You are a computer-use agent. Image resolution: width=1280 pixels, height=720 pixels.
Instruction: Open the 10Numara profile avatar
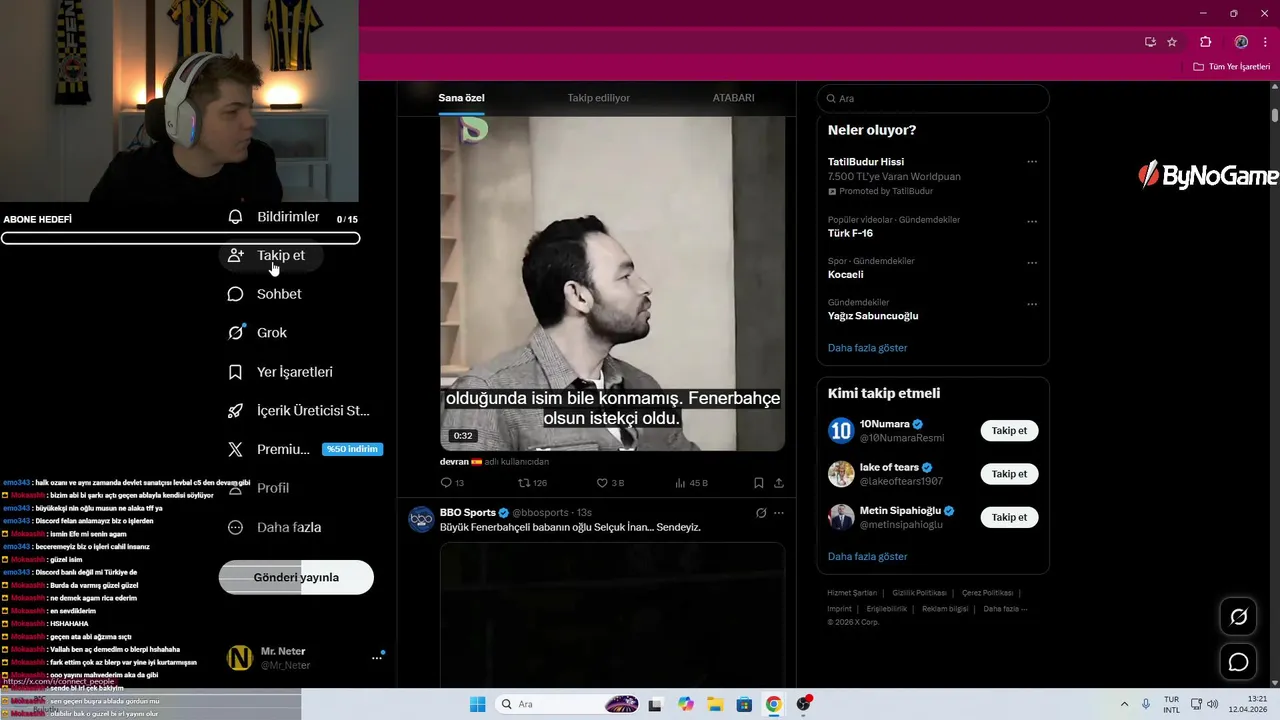[841, 431]
